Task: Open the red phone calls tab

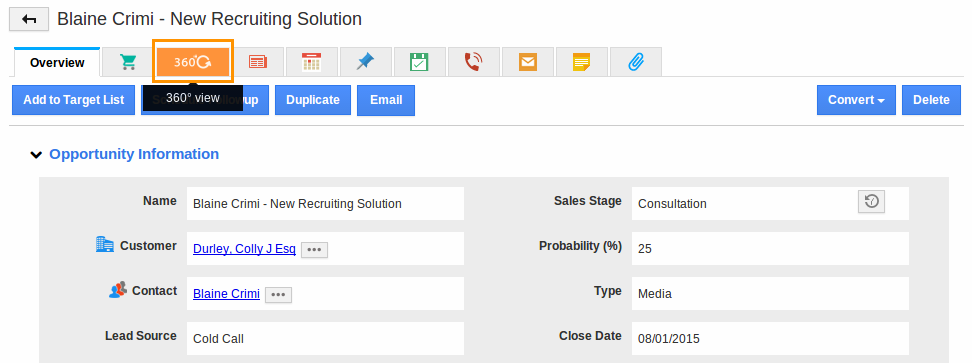Action: point(474,62)
